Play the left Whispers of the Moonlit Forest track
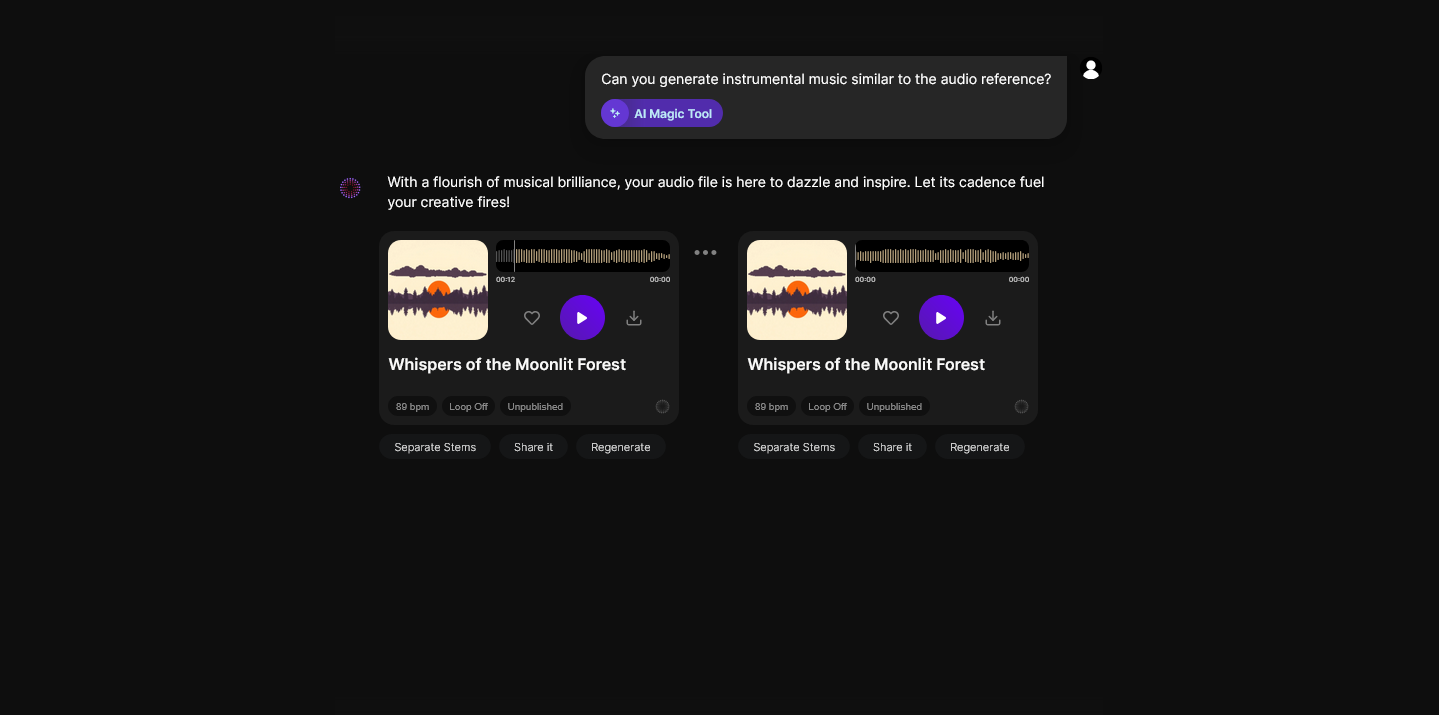Viewport: 1439px width, 715px height. pyautogui.click(x=582, y=318)
